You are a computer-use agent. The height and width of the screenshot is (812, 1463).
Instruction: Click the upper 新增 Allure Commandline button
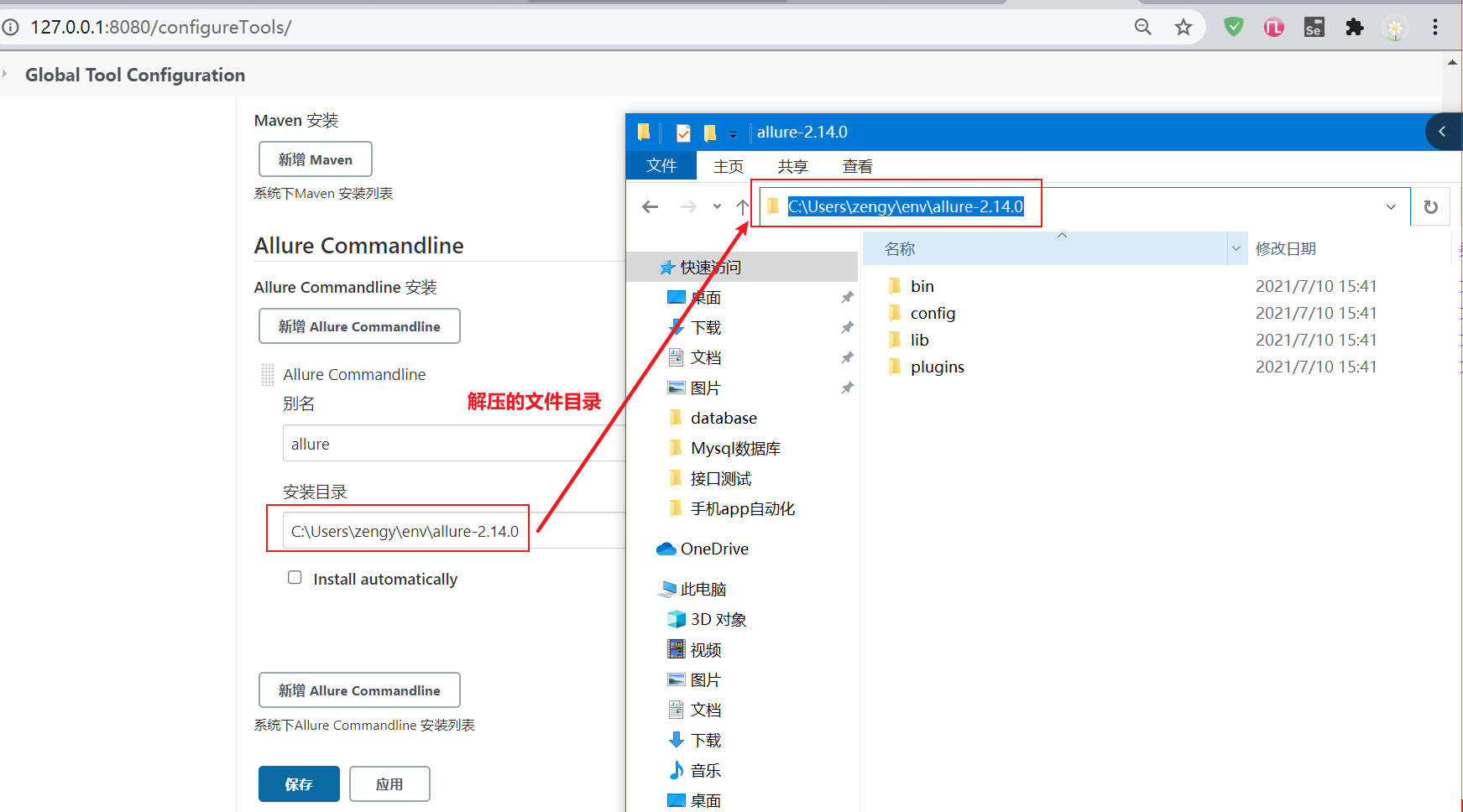(359, 326)
